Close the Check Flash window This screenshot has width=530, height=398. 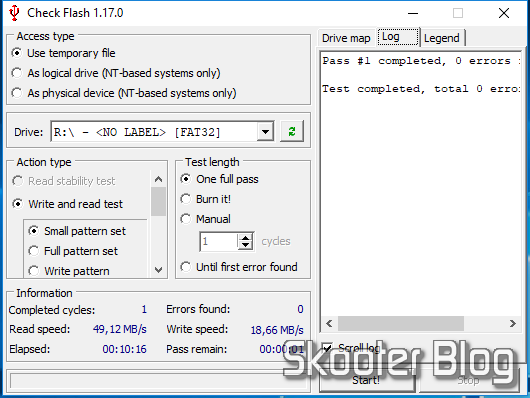(x=504, y=13)
